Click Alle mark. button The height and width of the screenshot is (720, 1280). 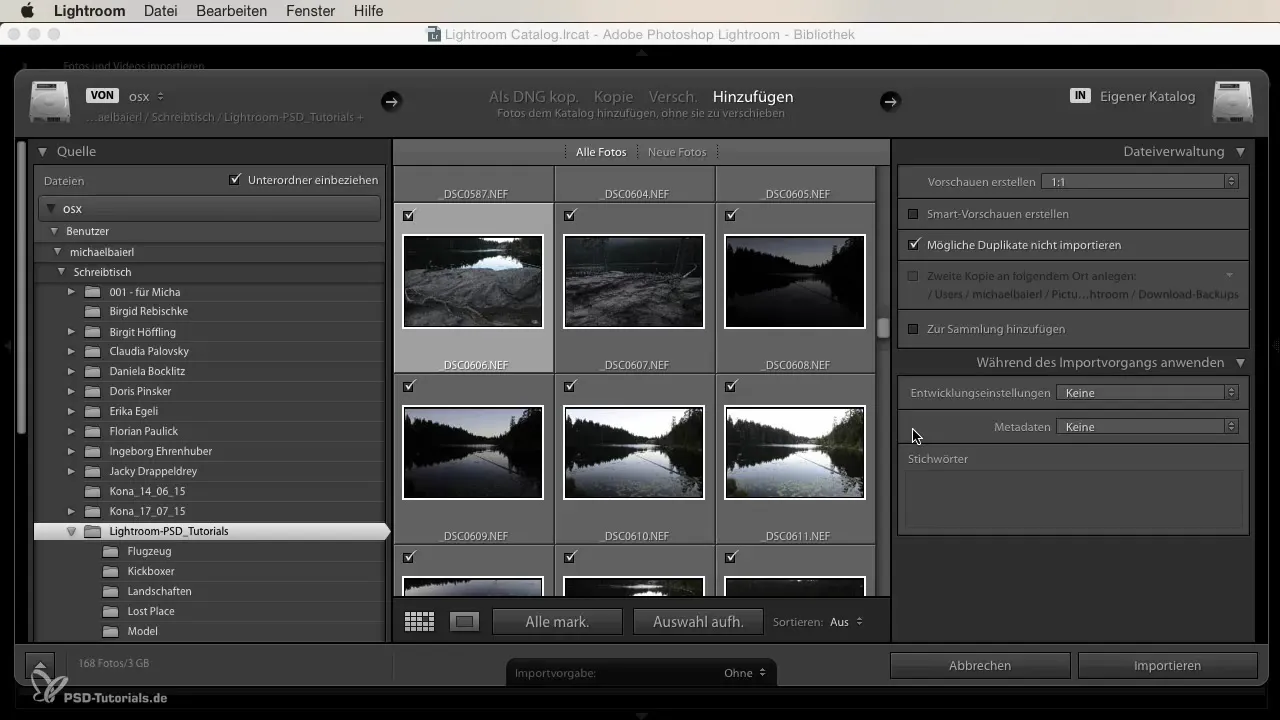point(557,622)
